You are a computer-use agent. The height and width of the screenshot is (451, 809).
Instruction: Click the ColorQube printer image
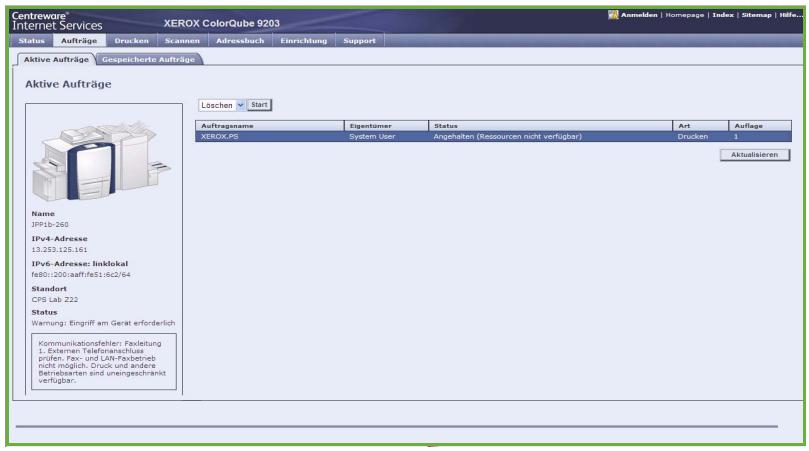pos(102,161)
